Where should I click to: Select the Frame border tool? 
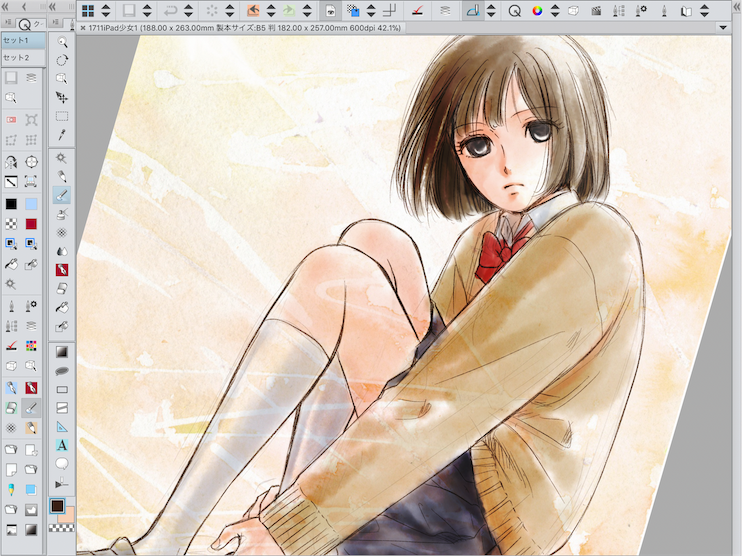point(62,408)
